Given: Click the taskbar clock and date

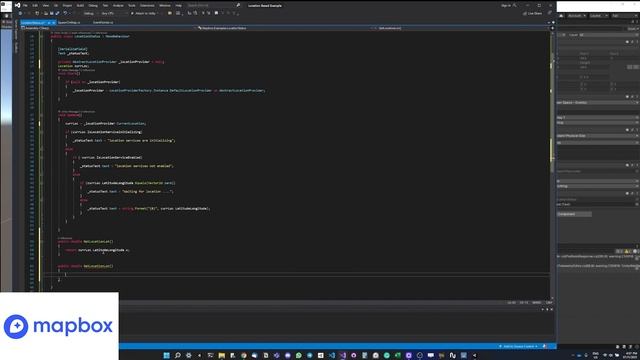Looking at the screenshot, I should coord(631,356).
